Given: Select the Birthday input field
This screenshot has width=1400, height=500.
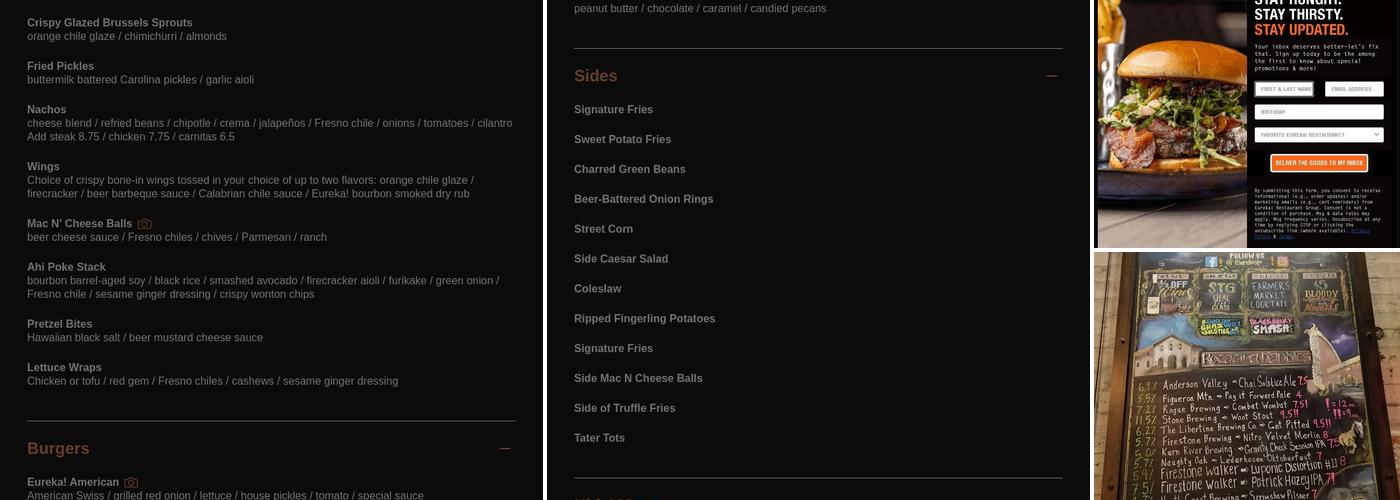Looking at the screenshot, I should pos(1319,112).
